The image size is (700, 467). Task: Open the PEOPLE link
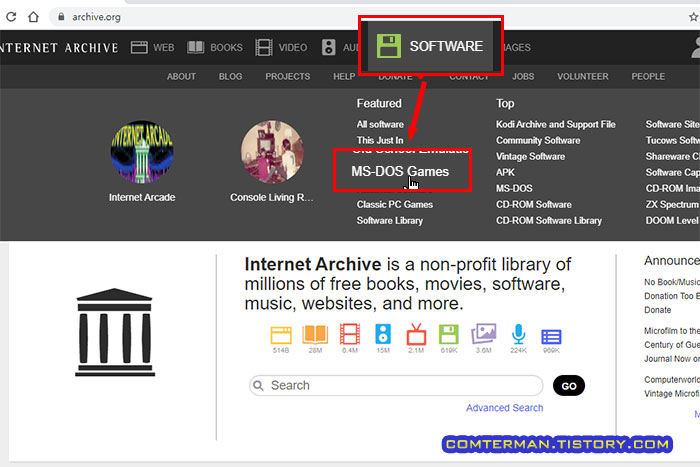pyautogui.click(x=648, y=76)
